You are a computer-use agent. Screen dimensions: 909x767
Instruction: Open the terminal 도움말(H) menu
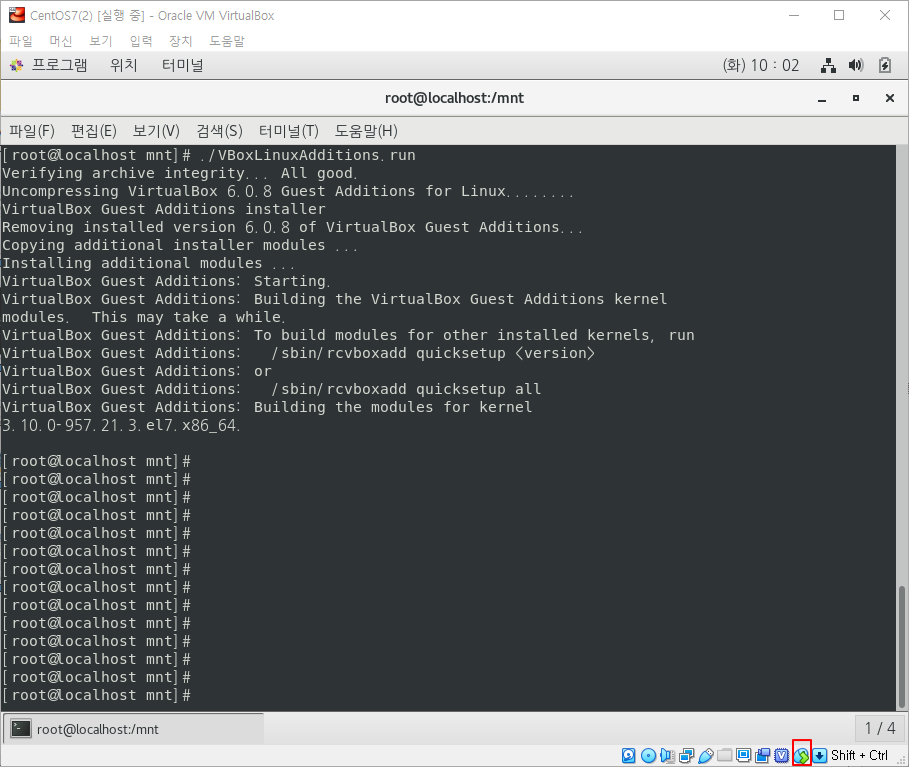coord(366,131)
